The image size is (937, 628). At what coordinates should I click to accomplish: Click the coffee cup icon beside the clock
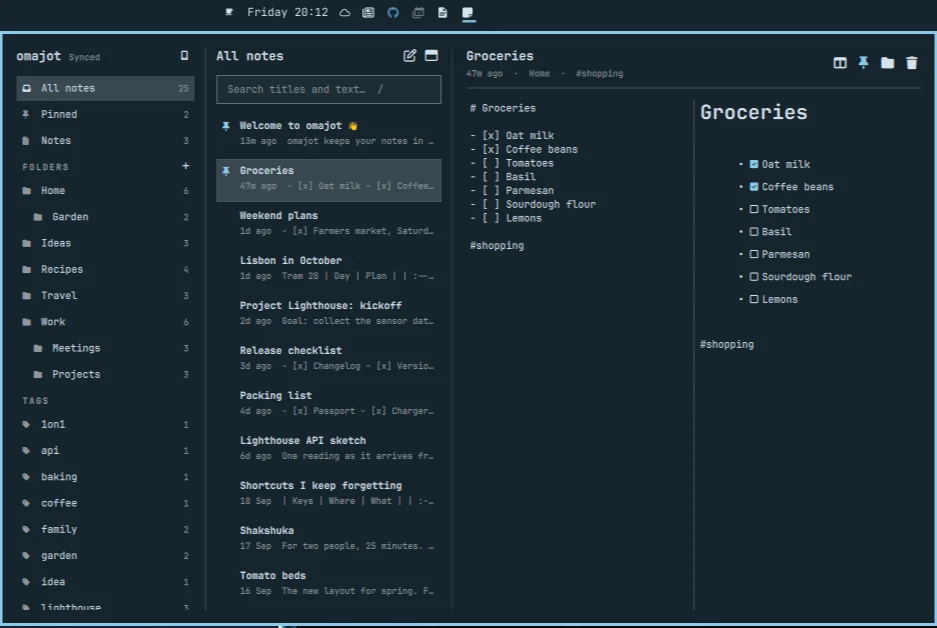click(x=228, y=12)
